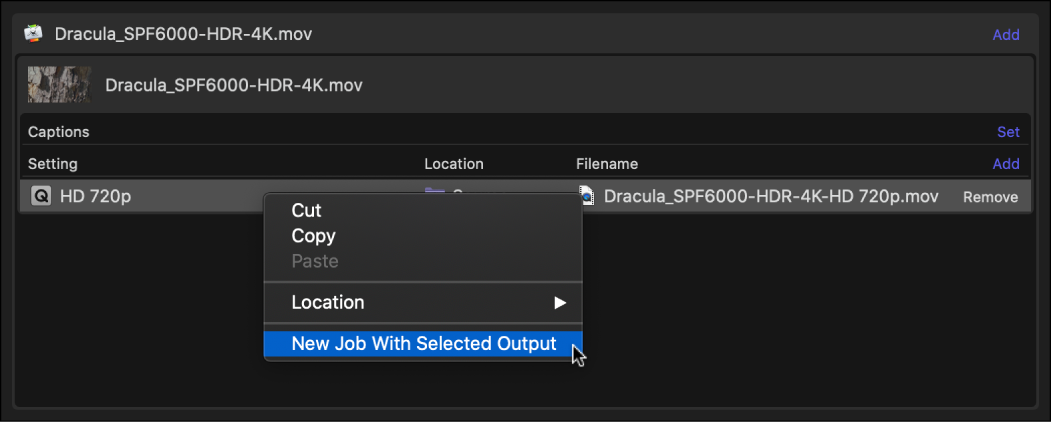Click the folder icon in the Location column
This screenshot has width=1051, height=423.
point(434,191)
